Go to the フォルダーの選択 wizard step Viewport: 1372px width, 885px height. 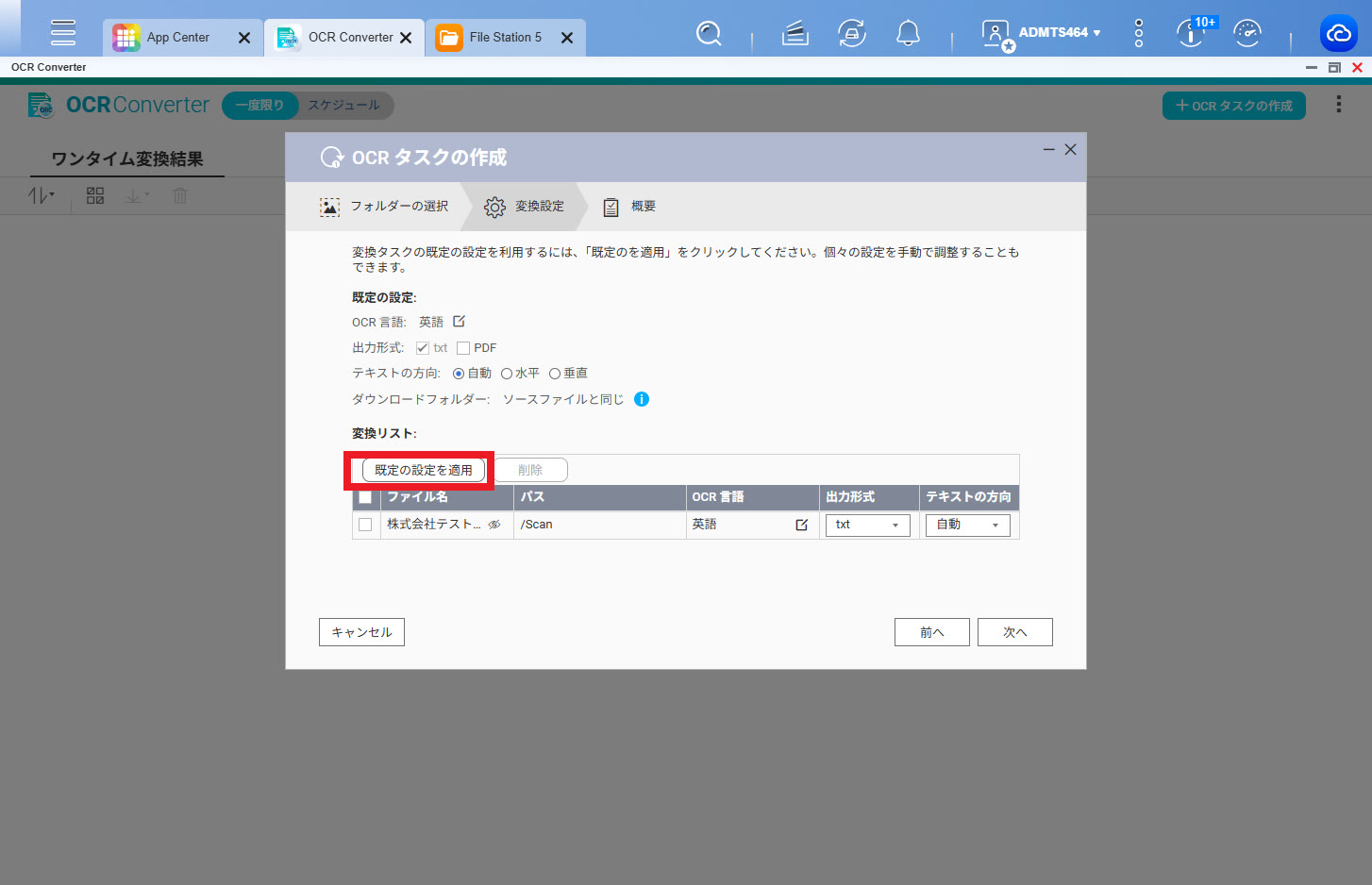point(385,207)
